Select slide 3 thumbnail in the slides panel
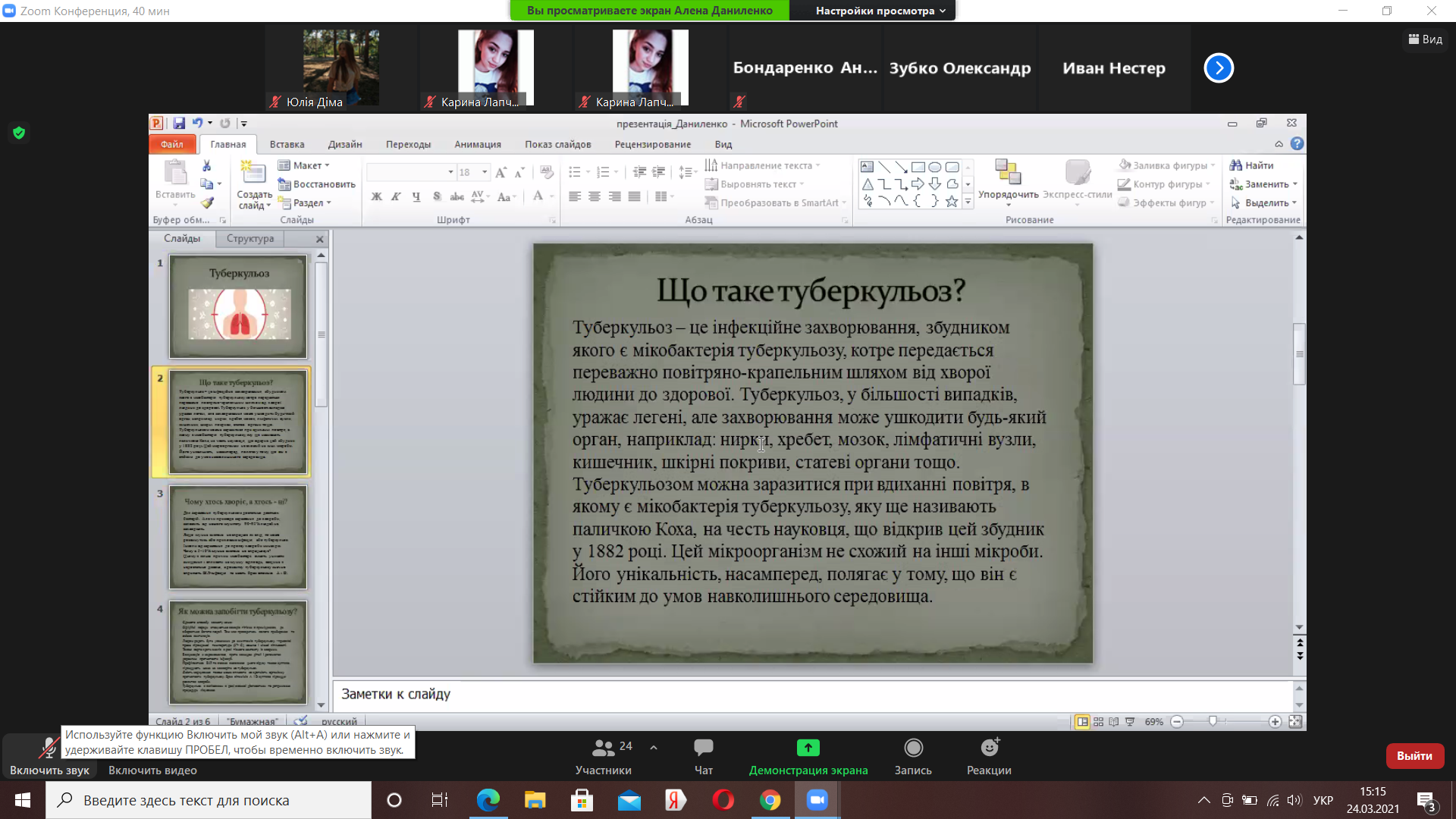The height and width of the screenshot is (819, 1456). pyautogui.click(x=237, y=537)
